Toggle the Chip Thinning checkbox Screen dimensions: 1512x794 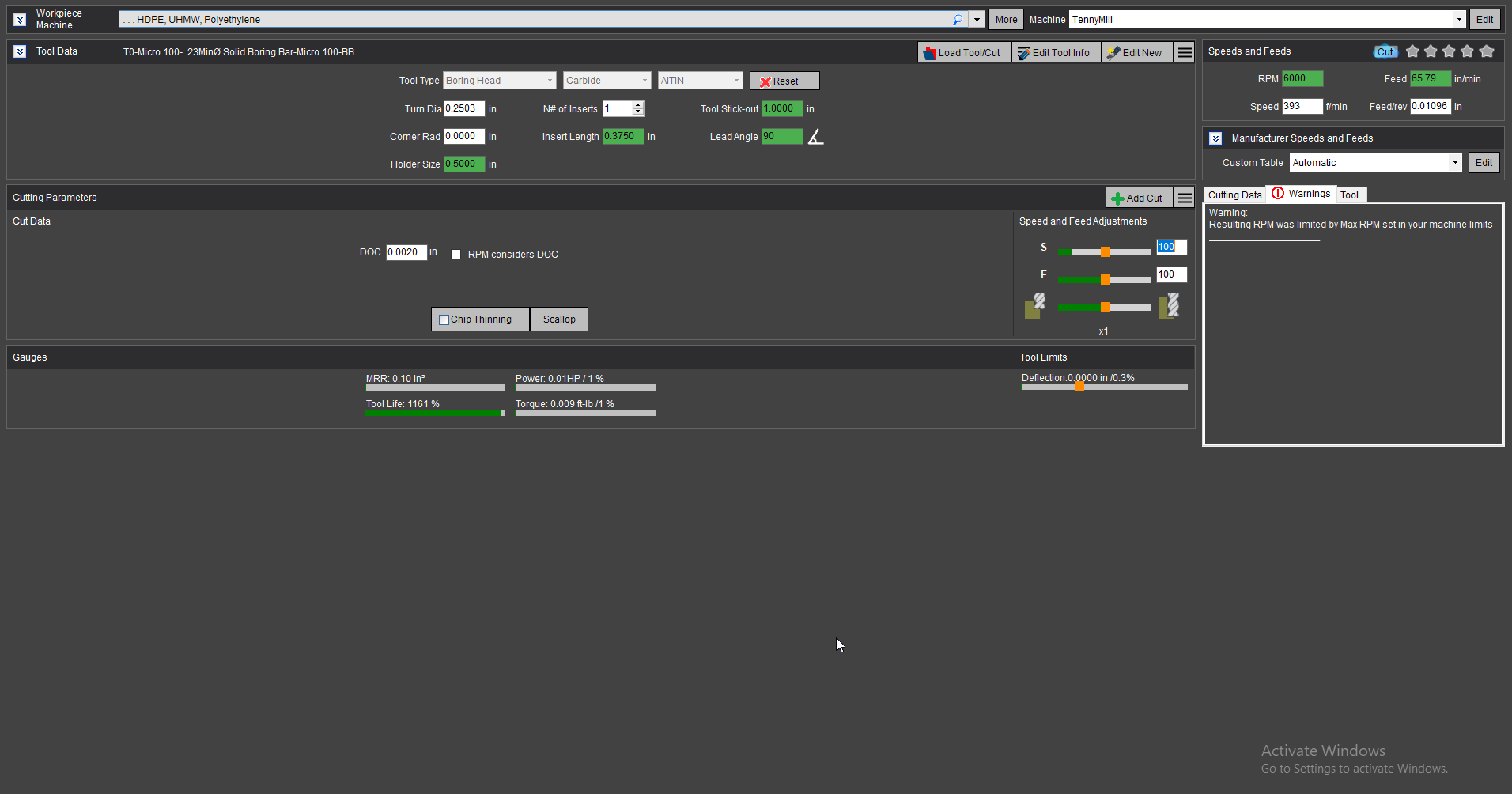click(444, 319)
